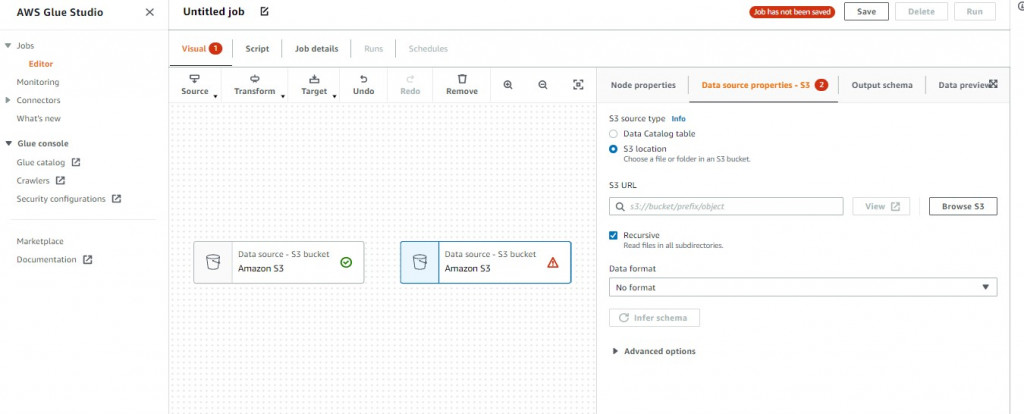Expand Advanced options section
This screenshot has height=414, width=1024.
click(653, 351)
